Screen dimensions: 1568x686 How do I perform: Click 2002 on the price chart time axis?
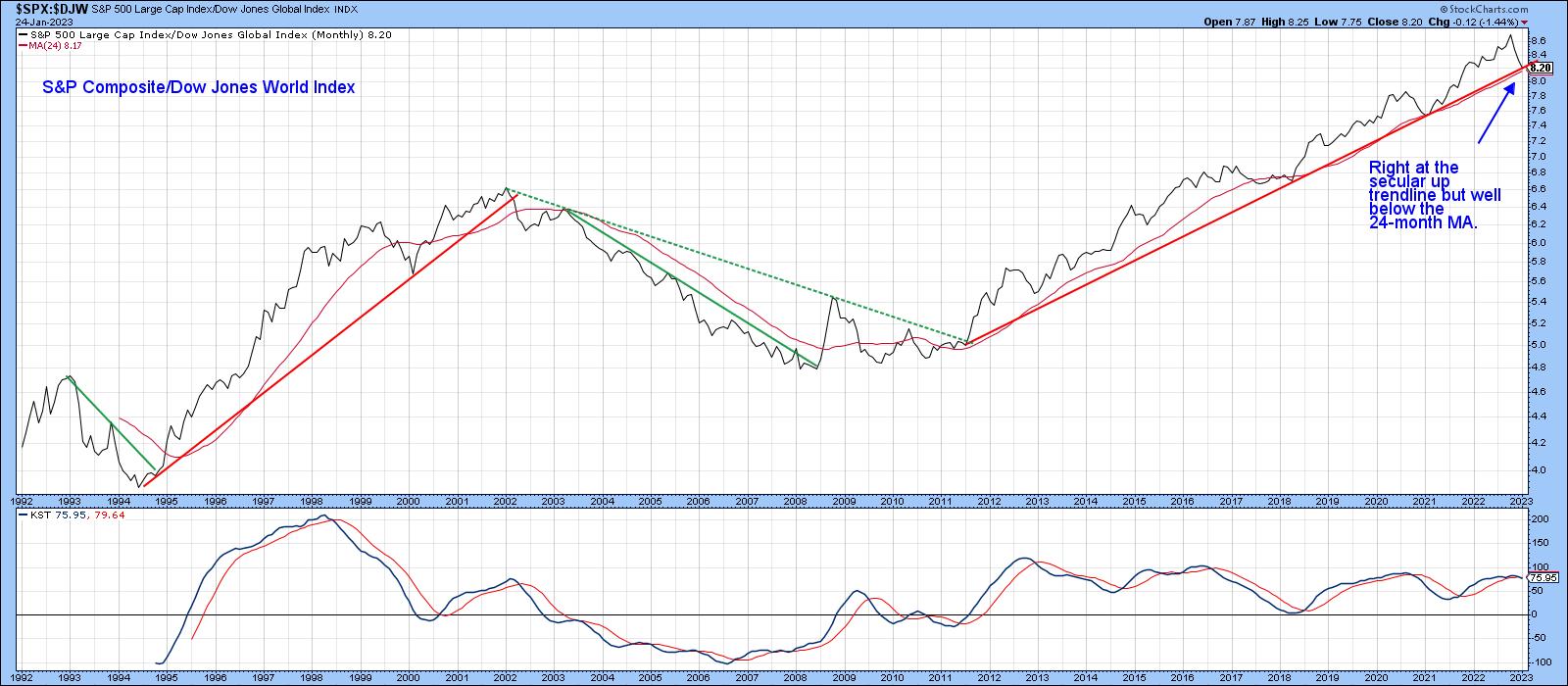[x=505, y=501]
